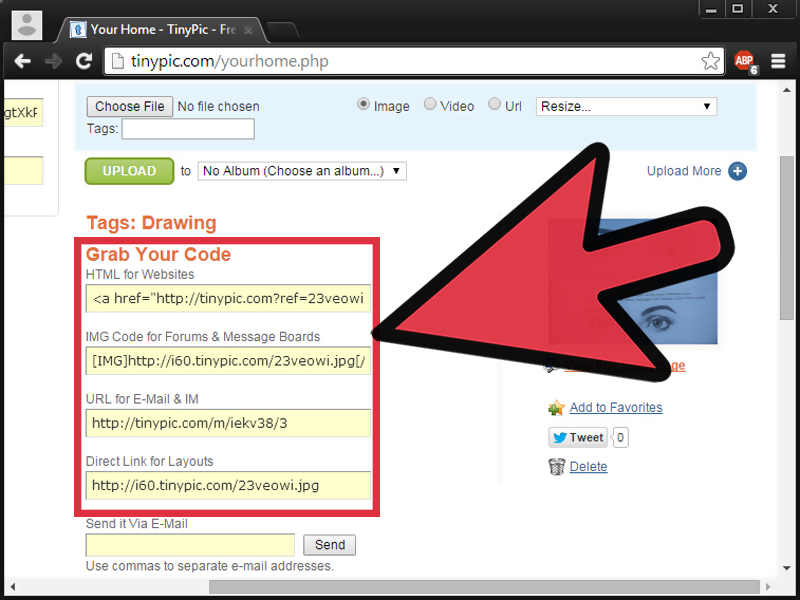
Task: Click the scroll left arrow
Action: tap(13, 587)
